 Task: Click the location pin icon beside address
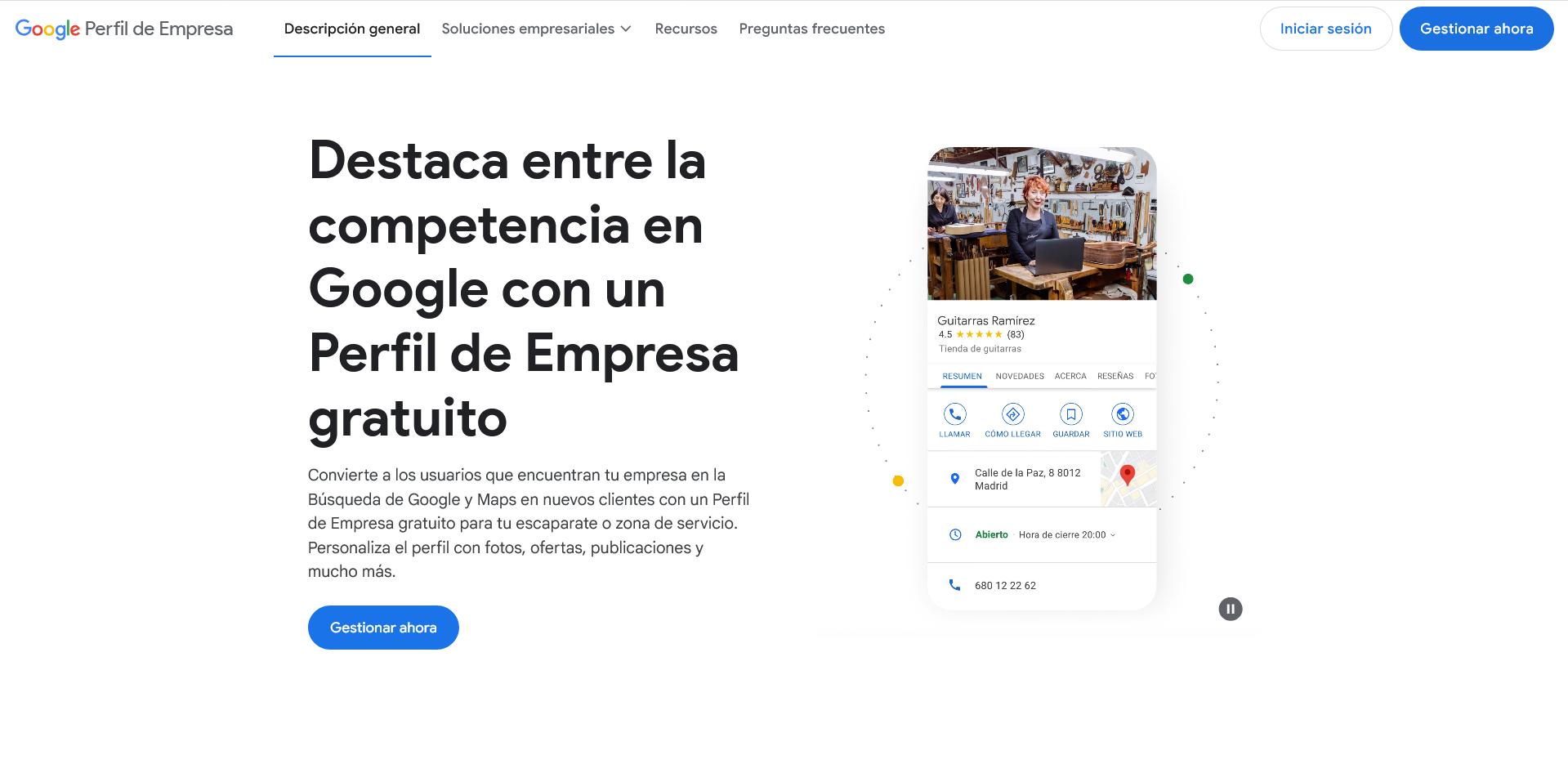click(954, 479)
